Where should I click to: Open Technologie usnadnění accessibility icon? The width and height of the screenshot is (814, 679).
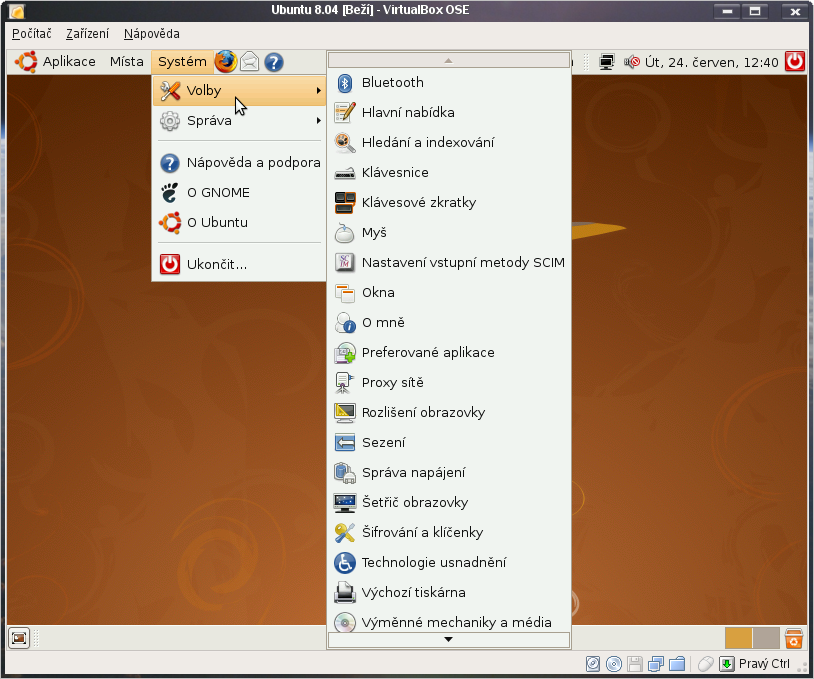click(345, 563)
